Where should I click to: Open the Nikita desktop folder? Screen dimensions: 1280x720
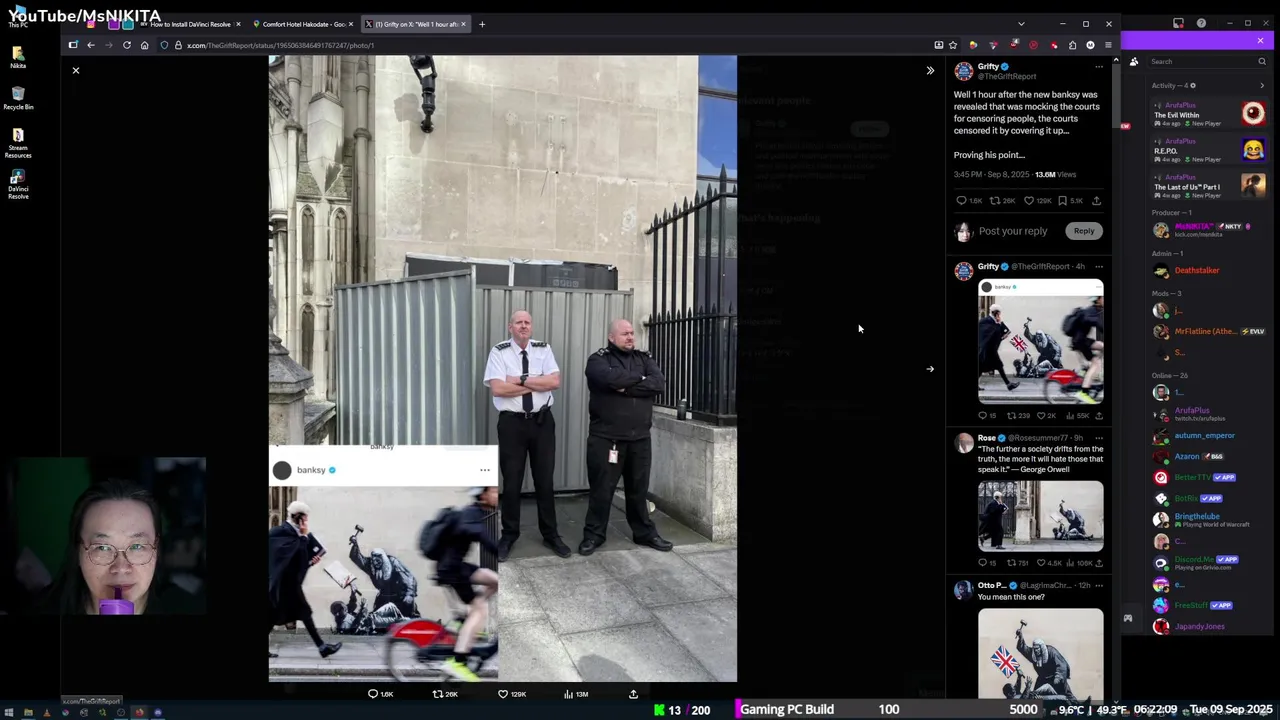pyautogui.click(x=18, y=56)
